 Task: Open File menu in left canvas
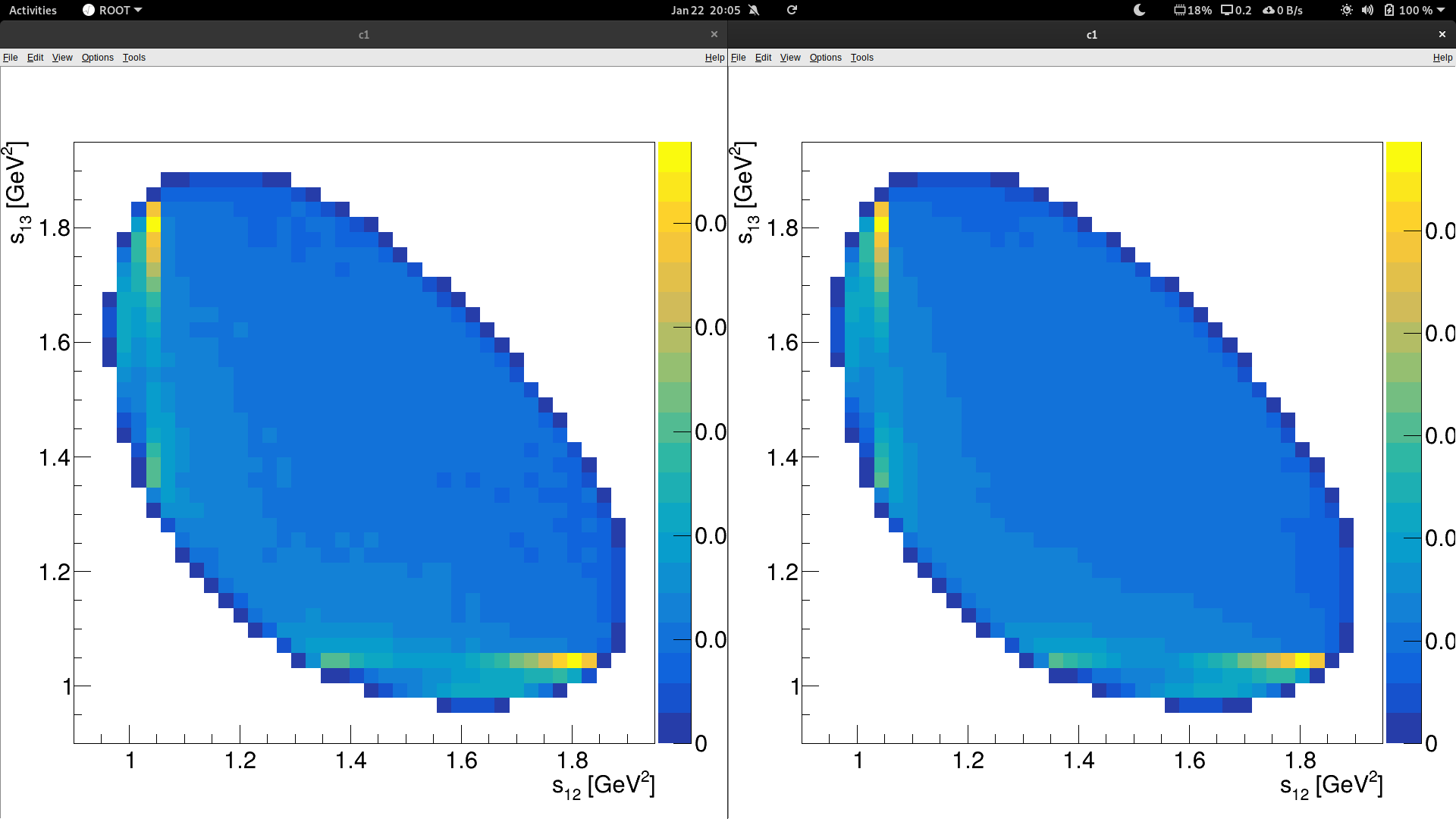tap(11, 58)
